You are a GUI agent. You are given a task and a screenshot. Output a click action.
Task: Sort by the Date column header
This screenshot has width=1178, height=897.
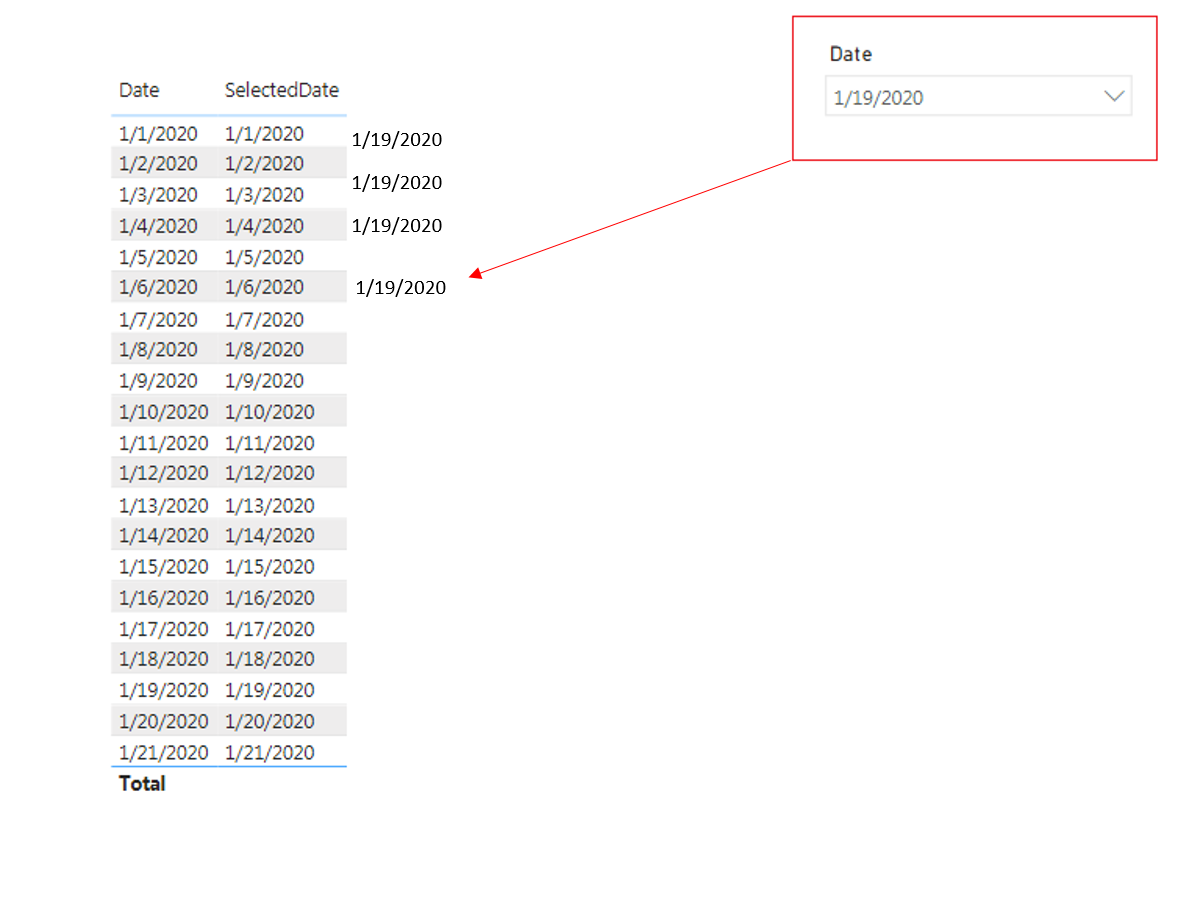point(139,90)
